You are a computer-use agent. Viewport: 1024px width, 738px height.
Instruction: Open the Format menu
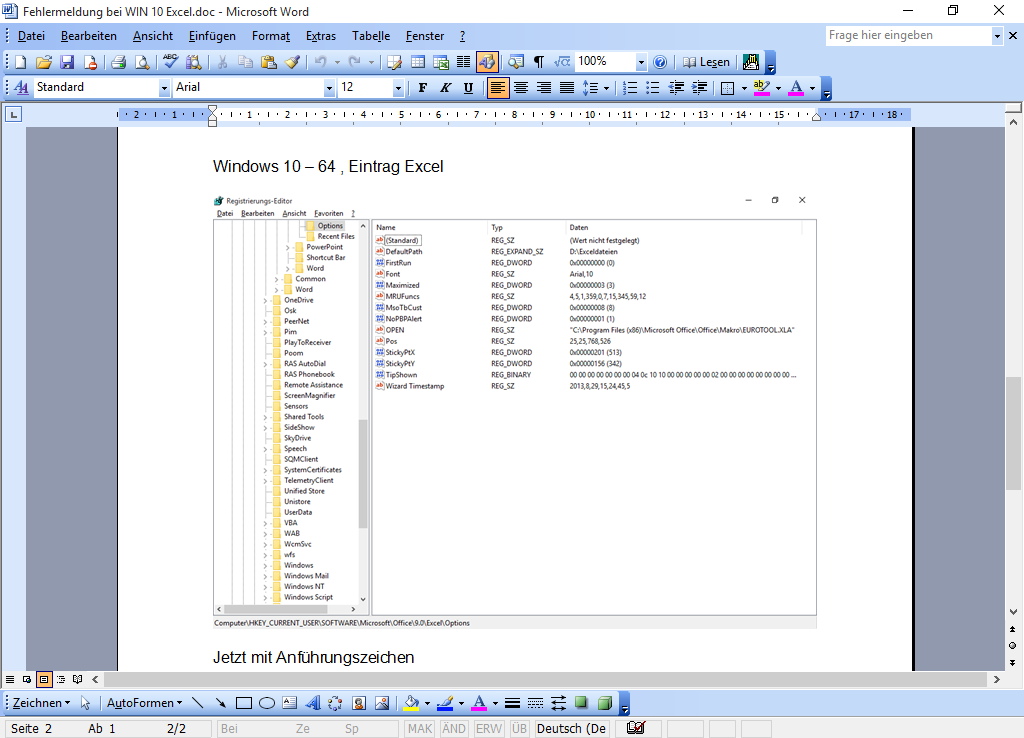[270, 36]
